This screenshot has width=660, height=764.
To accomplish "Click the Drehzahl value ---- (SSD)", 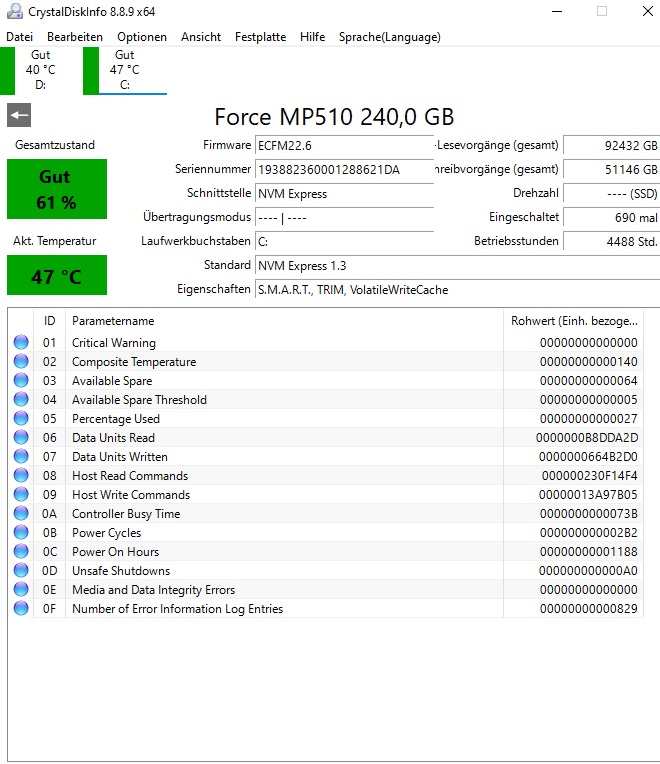I will (612, 193).
